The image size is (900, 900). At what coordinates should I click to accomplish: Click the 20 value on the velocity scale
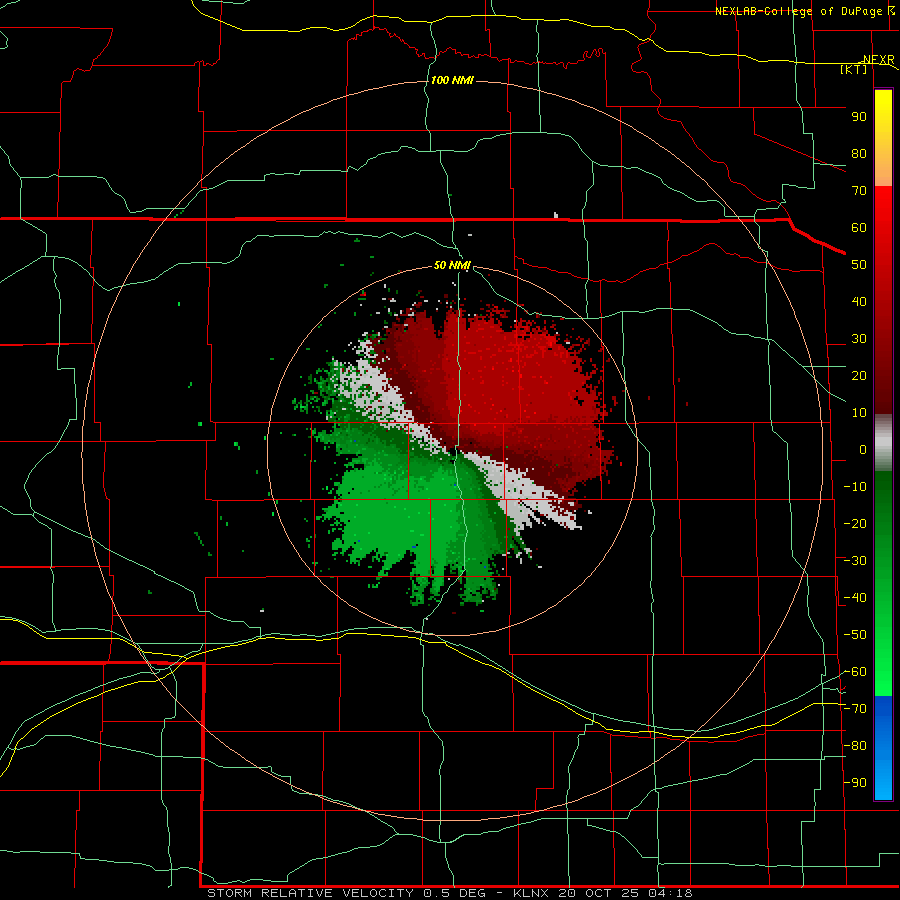point(859,376)
